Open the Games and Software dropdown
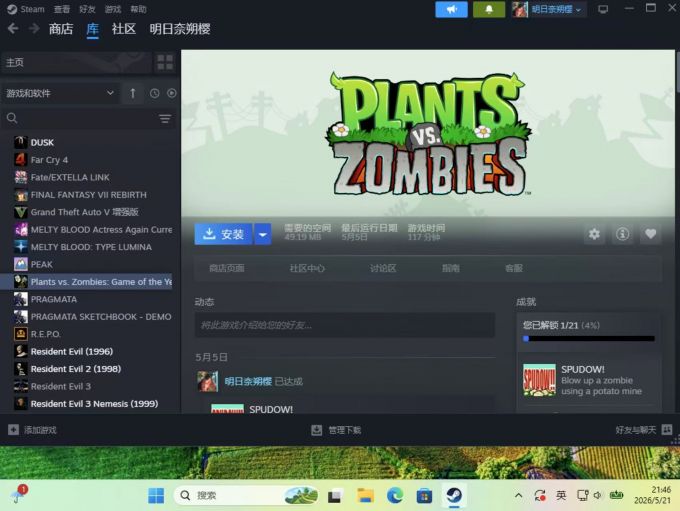The image size is (680, 511). click(x=60, y=93)
